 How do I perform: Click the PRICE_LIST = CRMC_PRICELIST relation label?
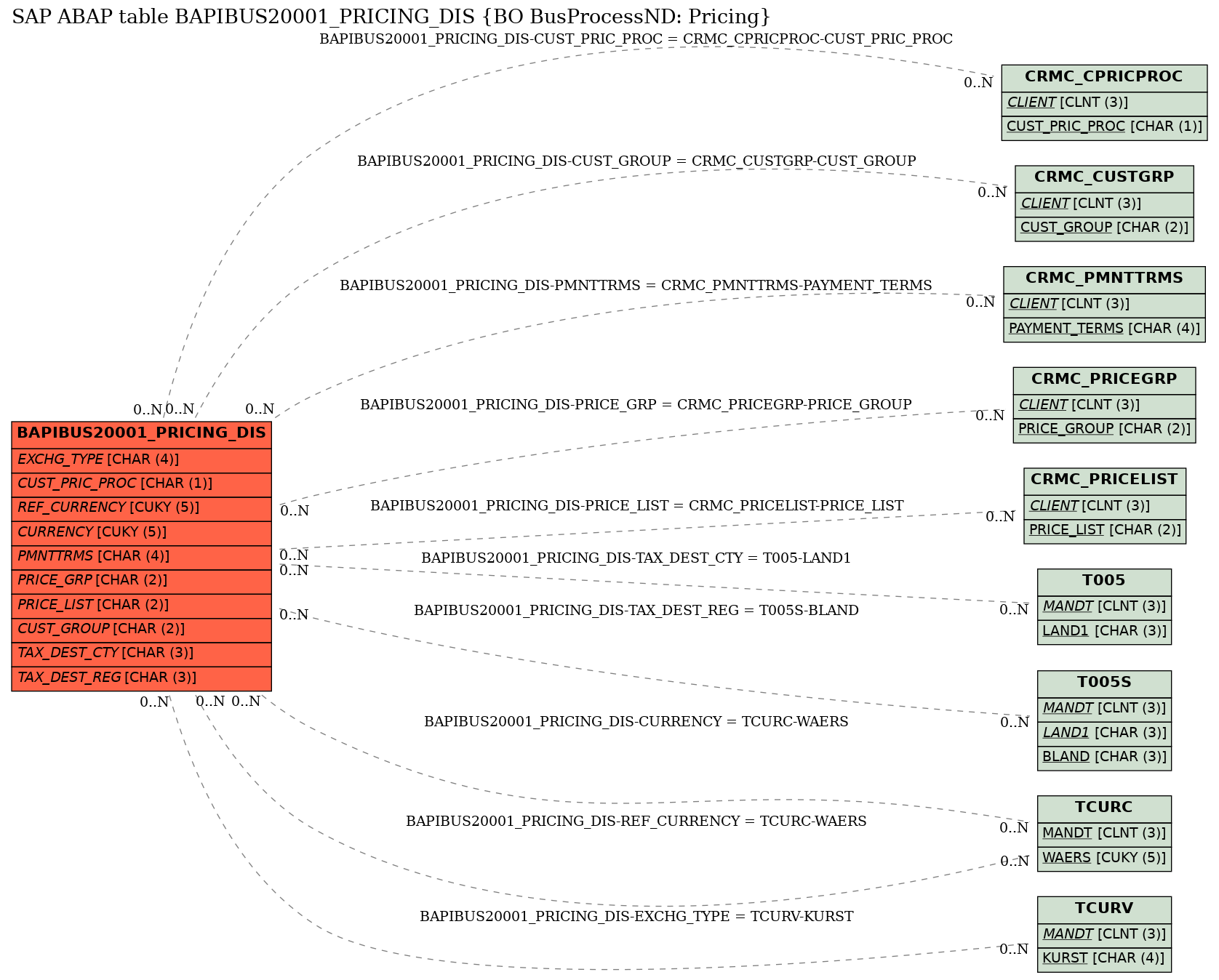click(x=636, y=506)
